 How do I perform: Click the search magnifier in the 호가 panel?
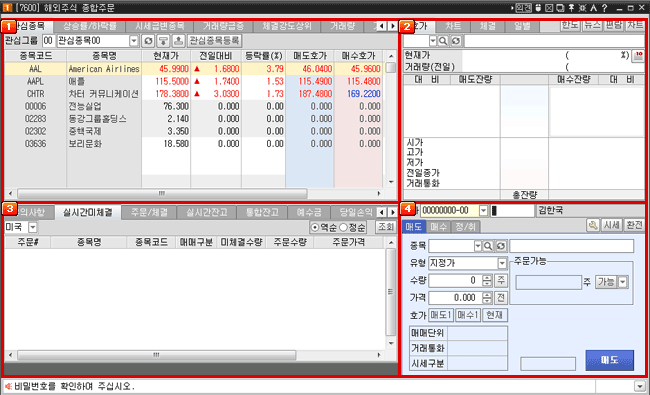coord(443,41)
